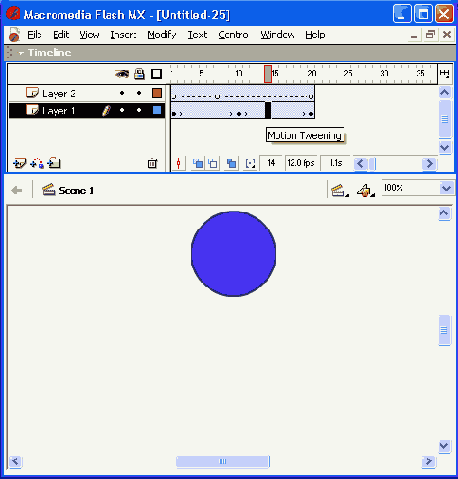Viewport: 458px width, 479px height.
Task: Click the Add Motion Guide icon
Action: (37, 163)
